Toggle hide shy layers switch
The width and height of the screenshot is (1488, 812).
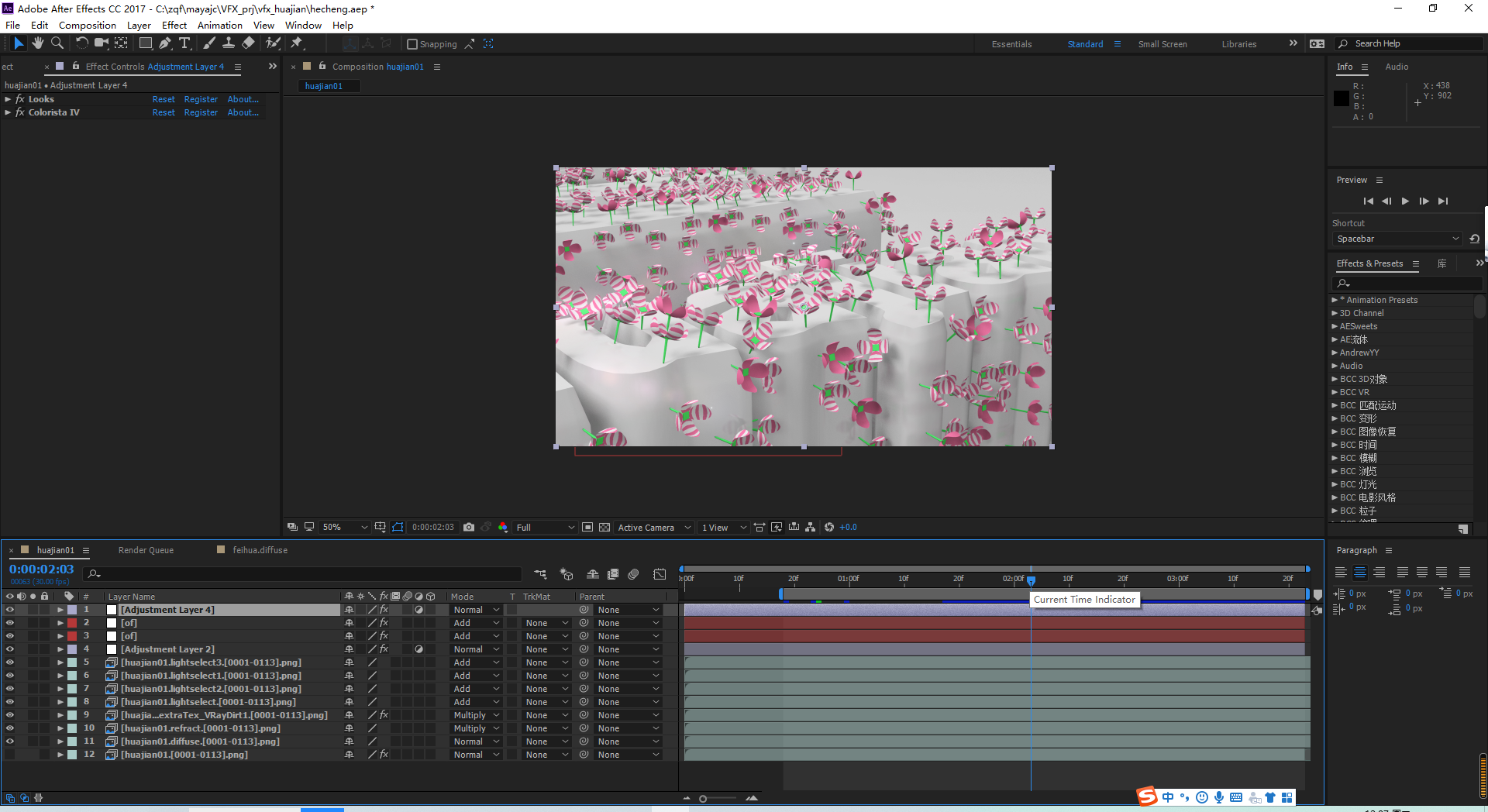[593, 574]
